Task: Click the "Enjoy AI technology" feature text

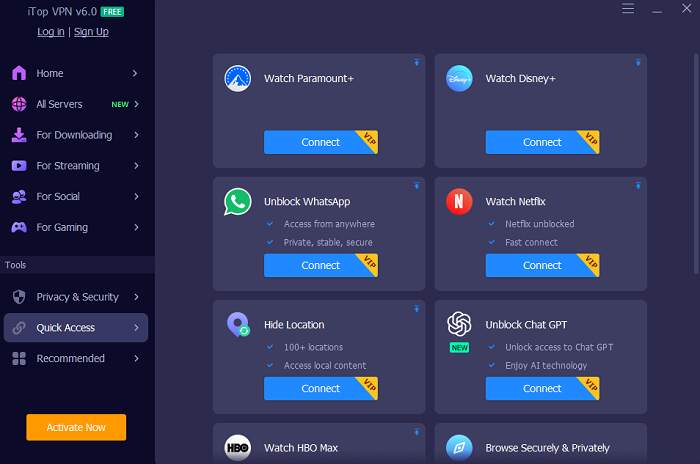Action: (x=546, y=366)
